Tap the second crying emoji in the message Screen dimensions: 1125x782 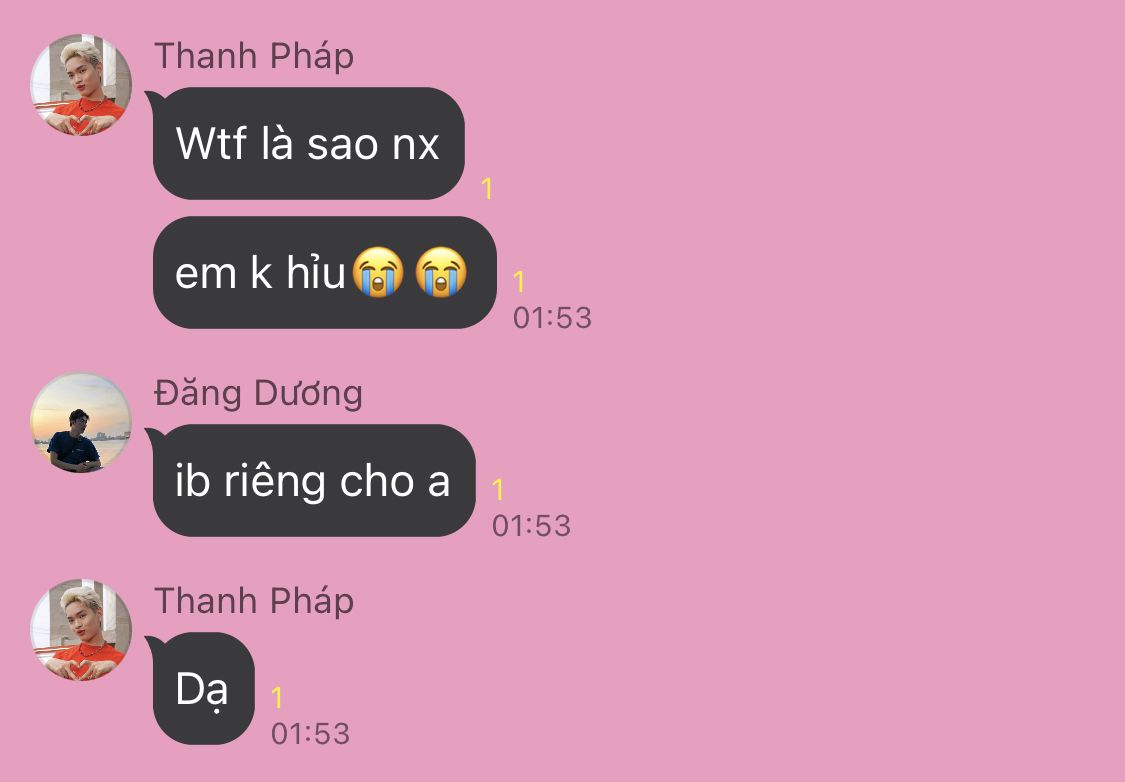[441, 272]
